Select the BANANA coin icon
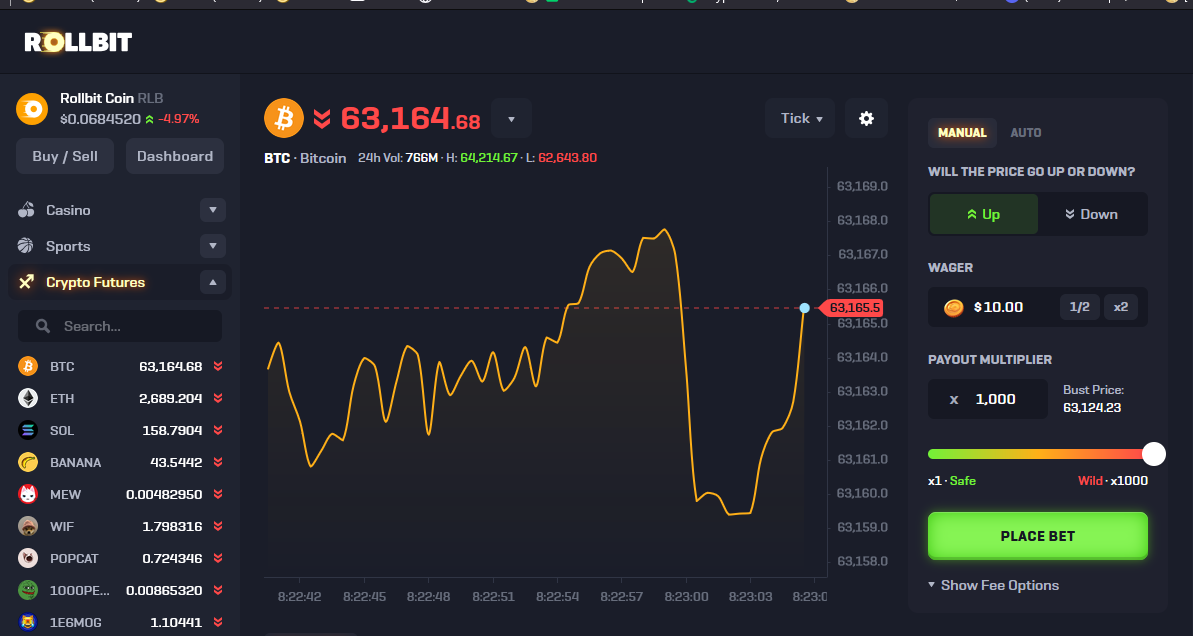The width and height of the screenshot is (1193, 636). (x=27, y=462)
